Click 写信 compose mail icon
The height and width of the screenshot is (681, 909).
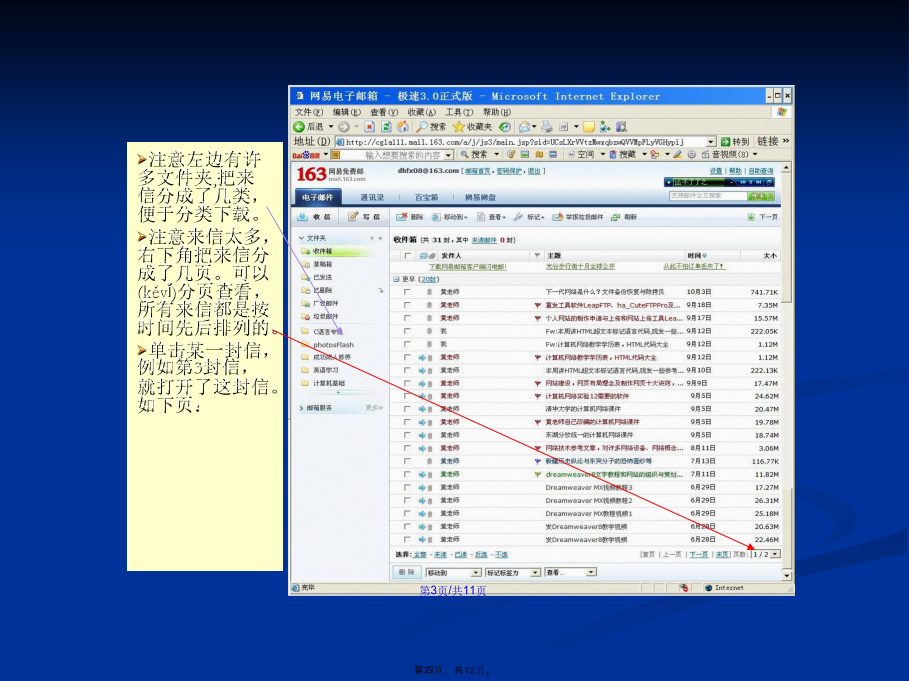click(x=352, y=217)
